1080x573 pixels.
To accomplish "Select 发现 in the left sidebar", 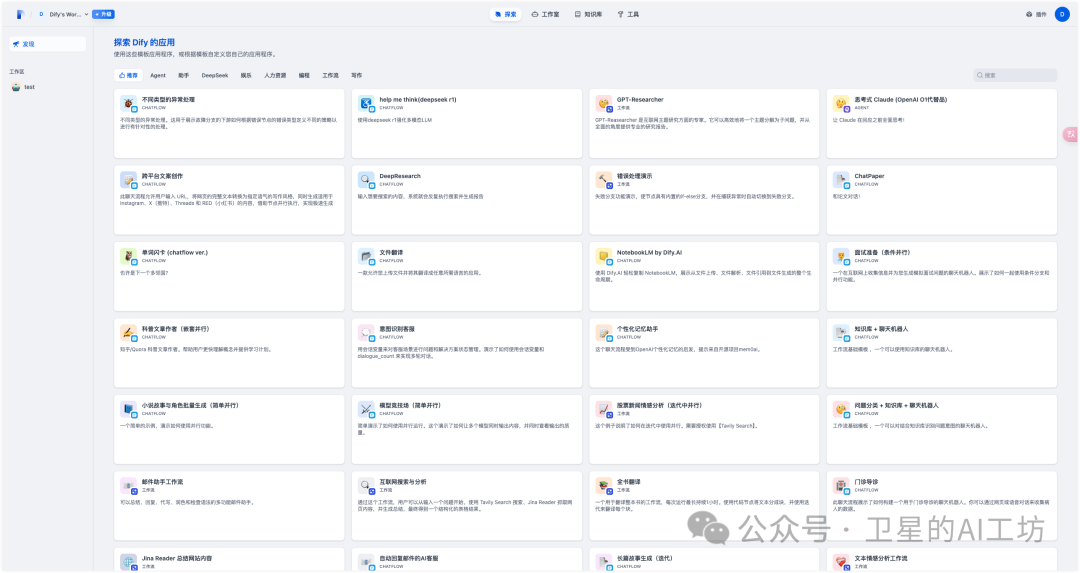I will click(x=48, y=44).
